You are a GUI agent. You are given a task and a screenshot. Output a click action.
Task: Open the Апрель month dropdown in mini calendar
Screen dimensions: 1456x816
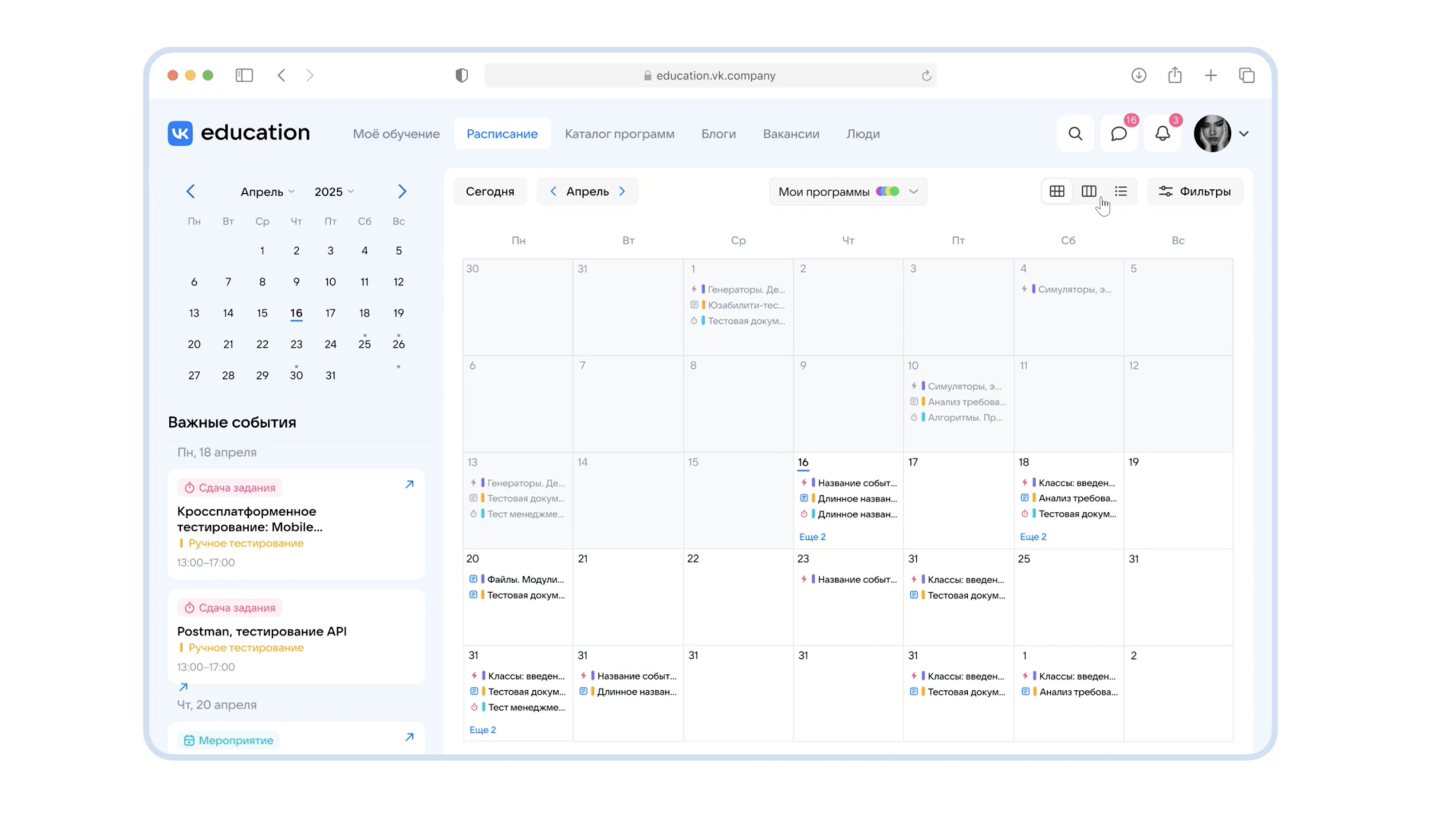(x=267, y=192)
